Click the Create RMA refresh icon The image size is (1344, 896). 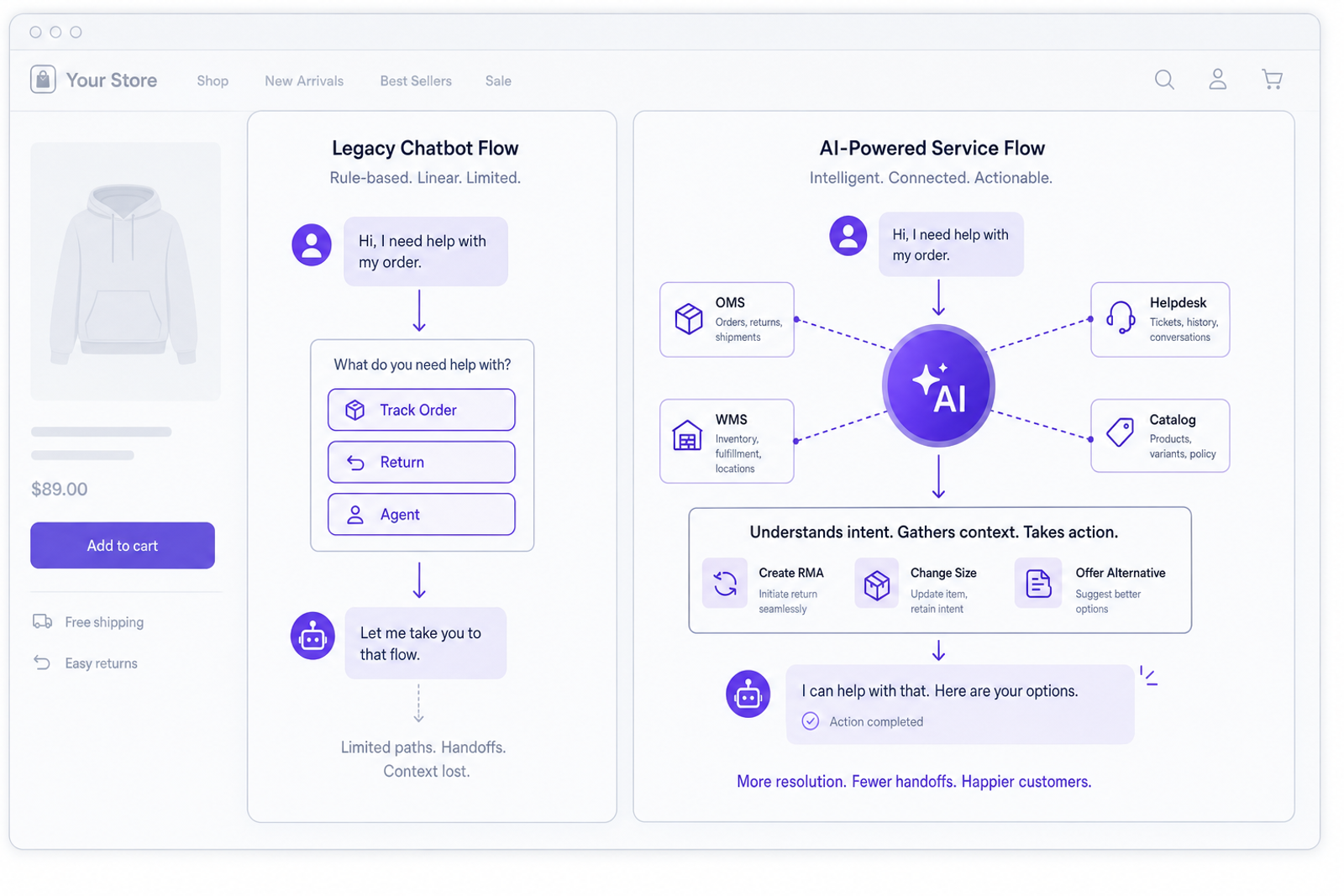coord(725,582)
